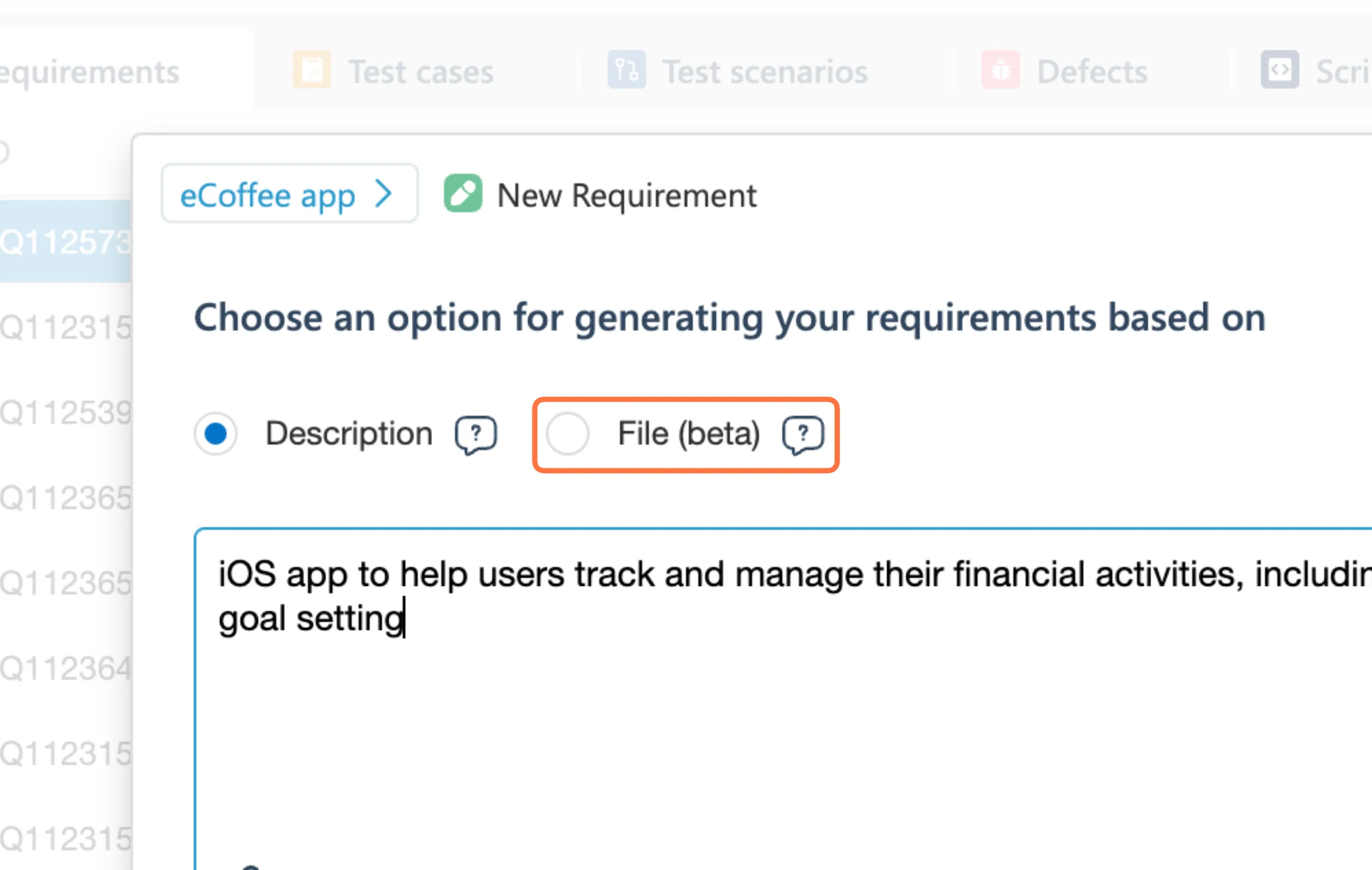Select the Description radio button

pyautogui.click(x=216, y=434)
